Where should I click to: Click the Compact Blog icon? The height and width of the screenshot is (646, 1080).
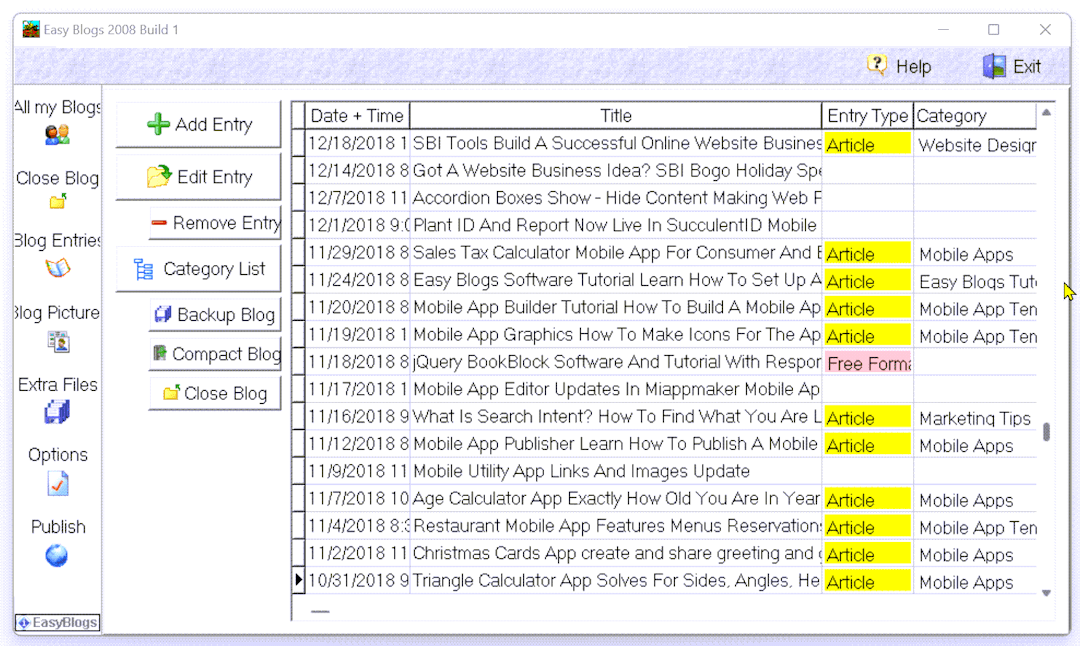pos(160,353)
